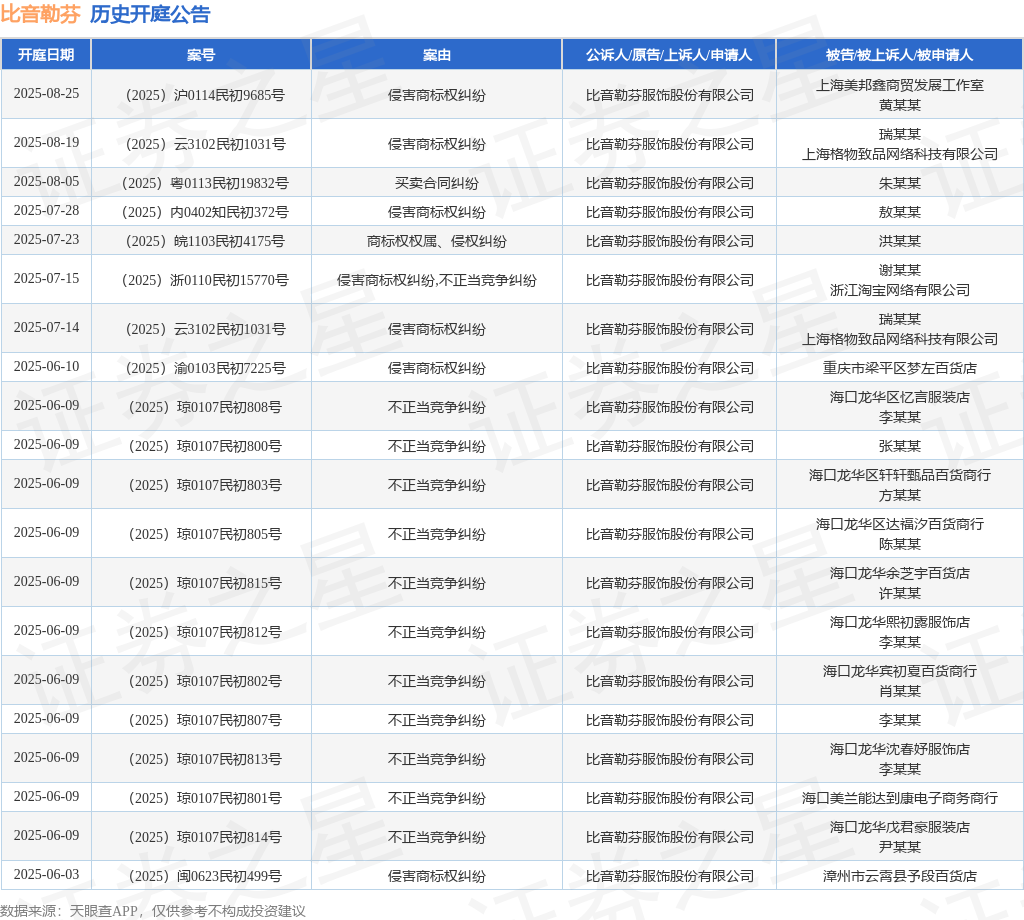Click defendant 方某某

899,496
